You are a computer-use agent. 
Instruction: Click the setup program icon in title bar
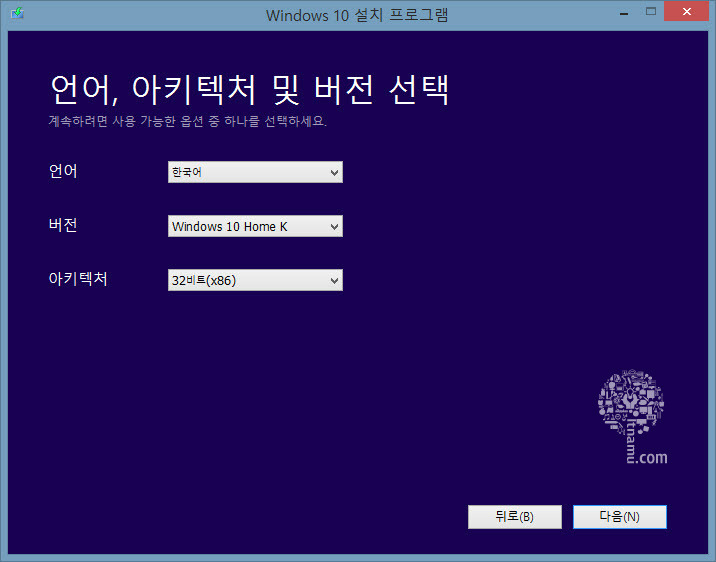pos(17,13)
